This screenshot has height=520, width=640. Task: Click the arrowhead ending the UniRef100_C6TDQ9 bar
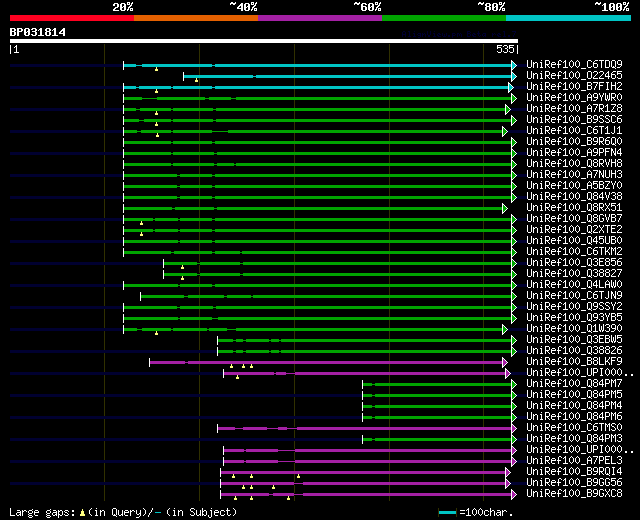click(x=514, y=65)
